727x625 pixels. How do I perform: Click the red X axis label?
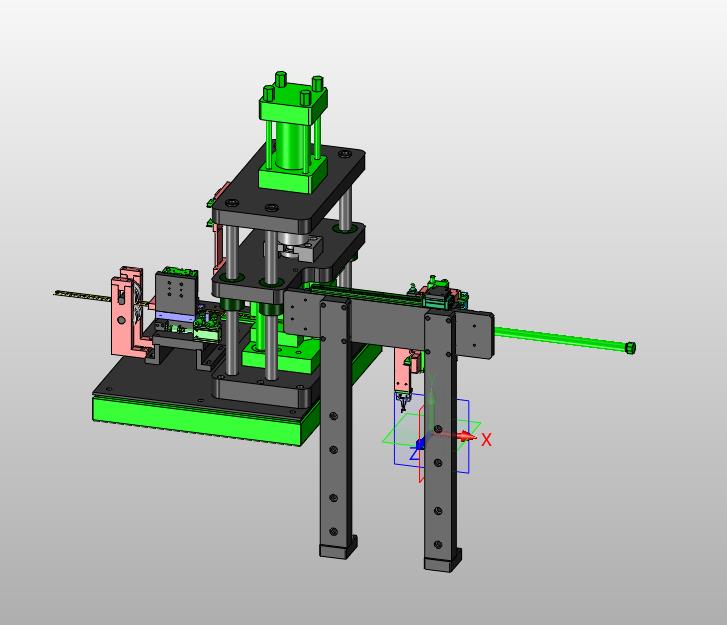486,440
